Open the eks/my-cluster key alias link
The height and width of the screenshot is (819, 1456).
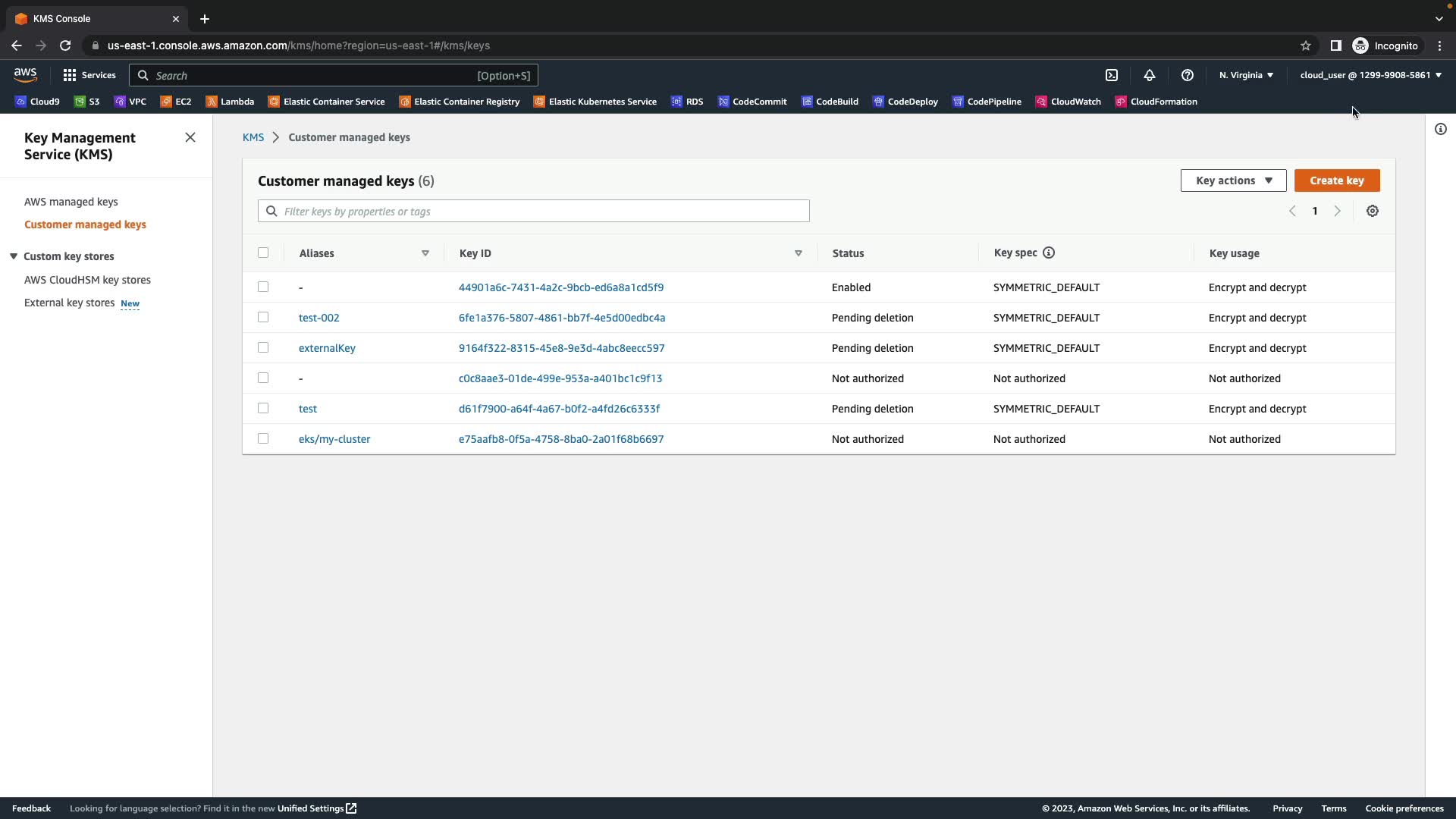[x=334, y=439]
